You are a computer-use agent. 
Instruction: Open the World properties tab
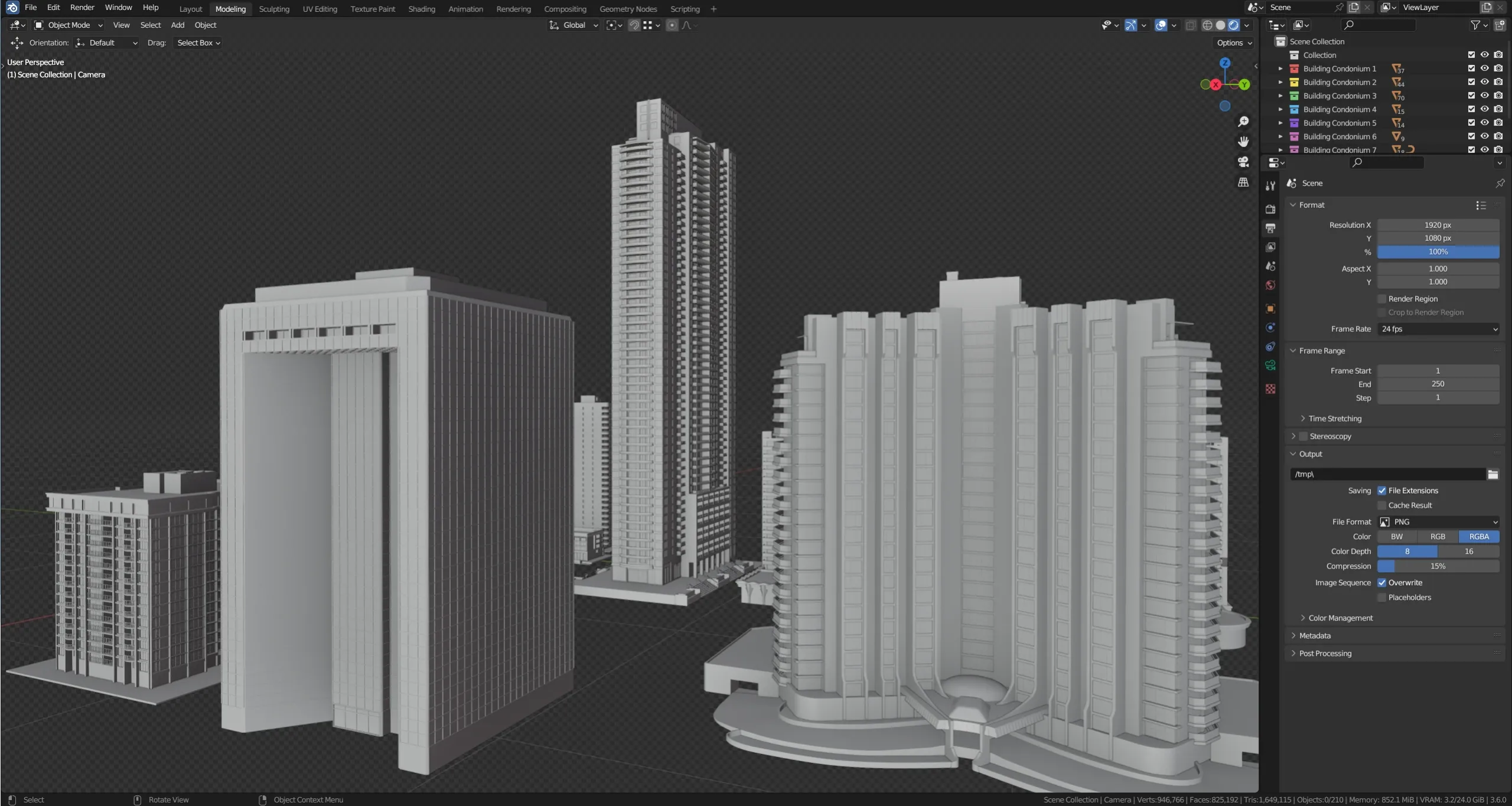pos(1270,285)
